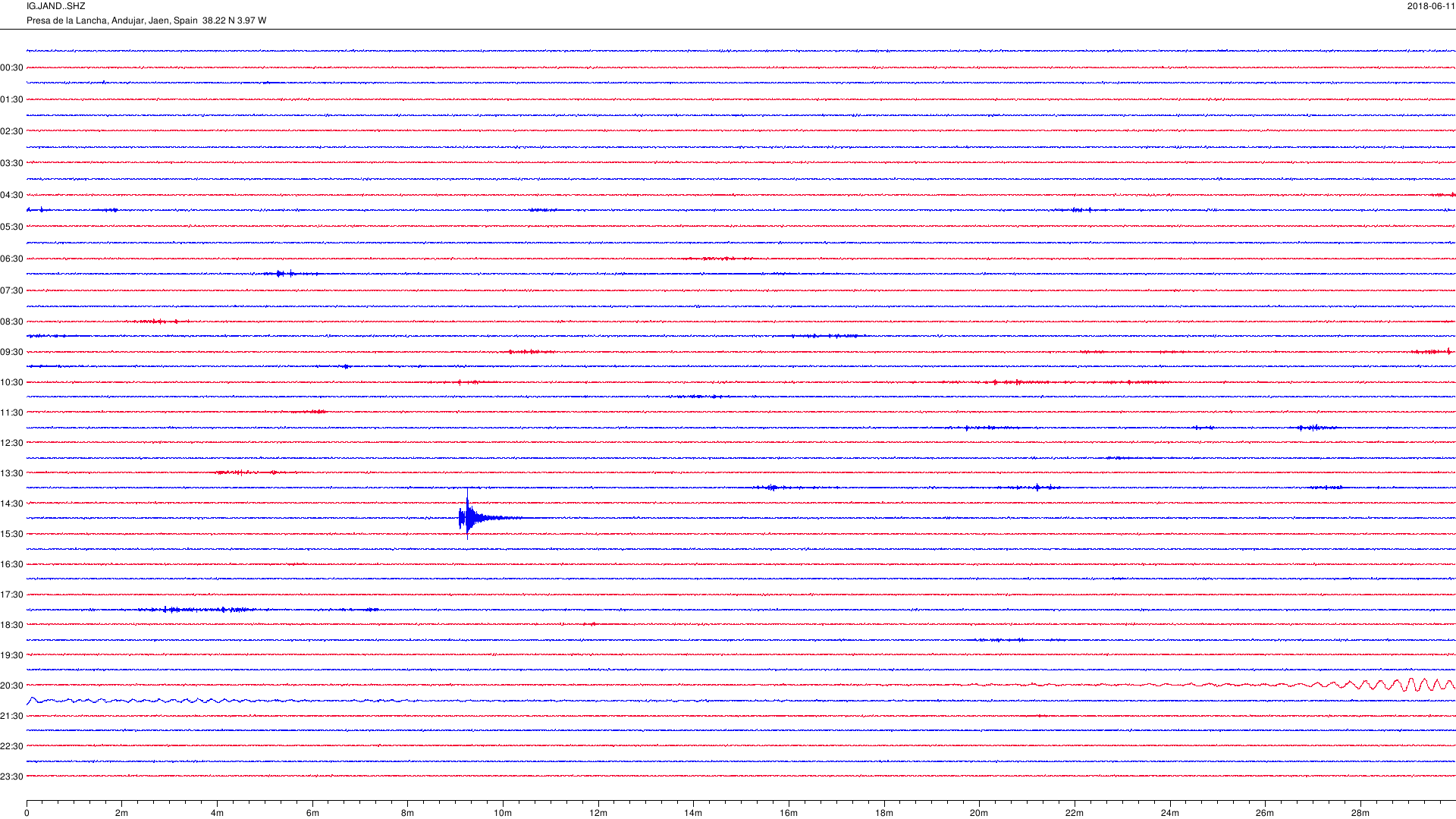Click the 22m axis label
Screen dimensions: 1456x819
click(1075, 813)
